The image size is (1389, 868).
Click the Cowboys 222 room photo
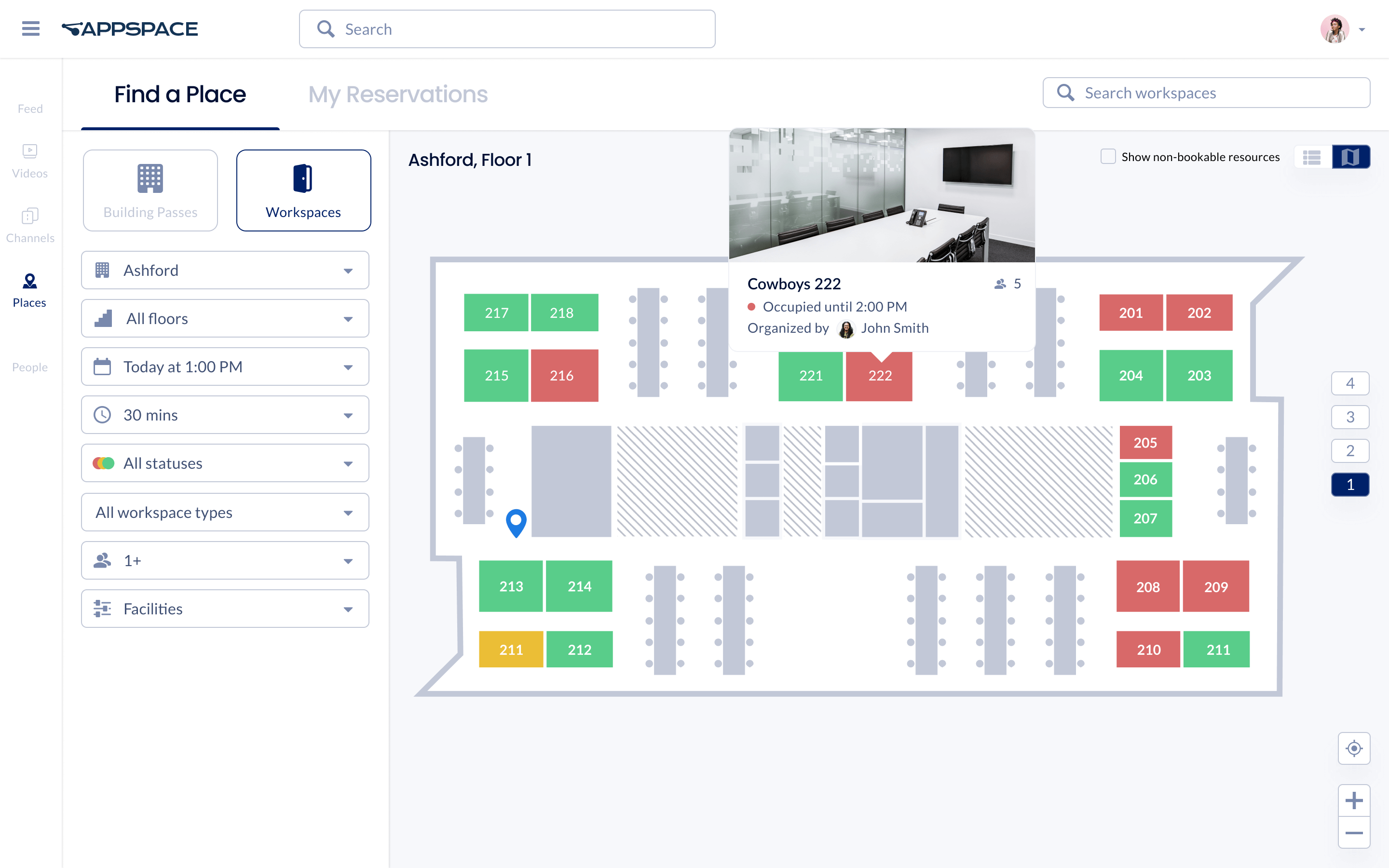point(882,195)
